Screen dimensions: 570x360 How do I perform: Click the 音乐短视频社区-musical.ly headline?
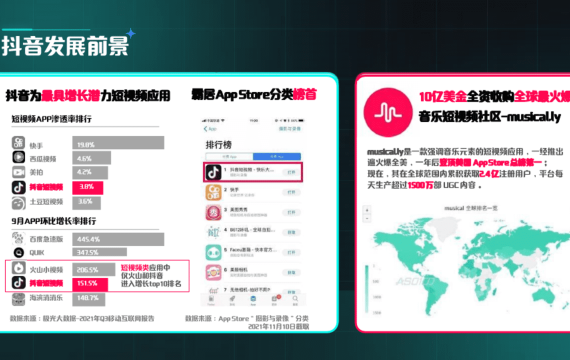490,117
